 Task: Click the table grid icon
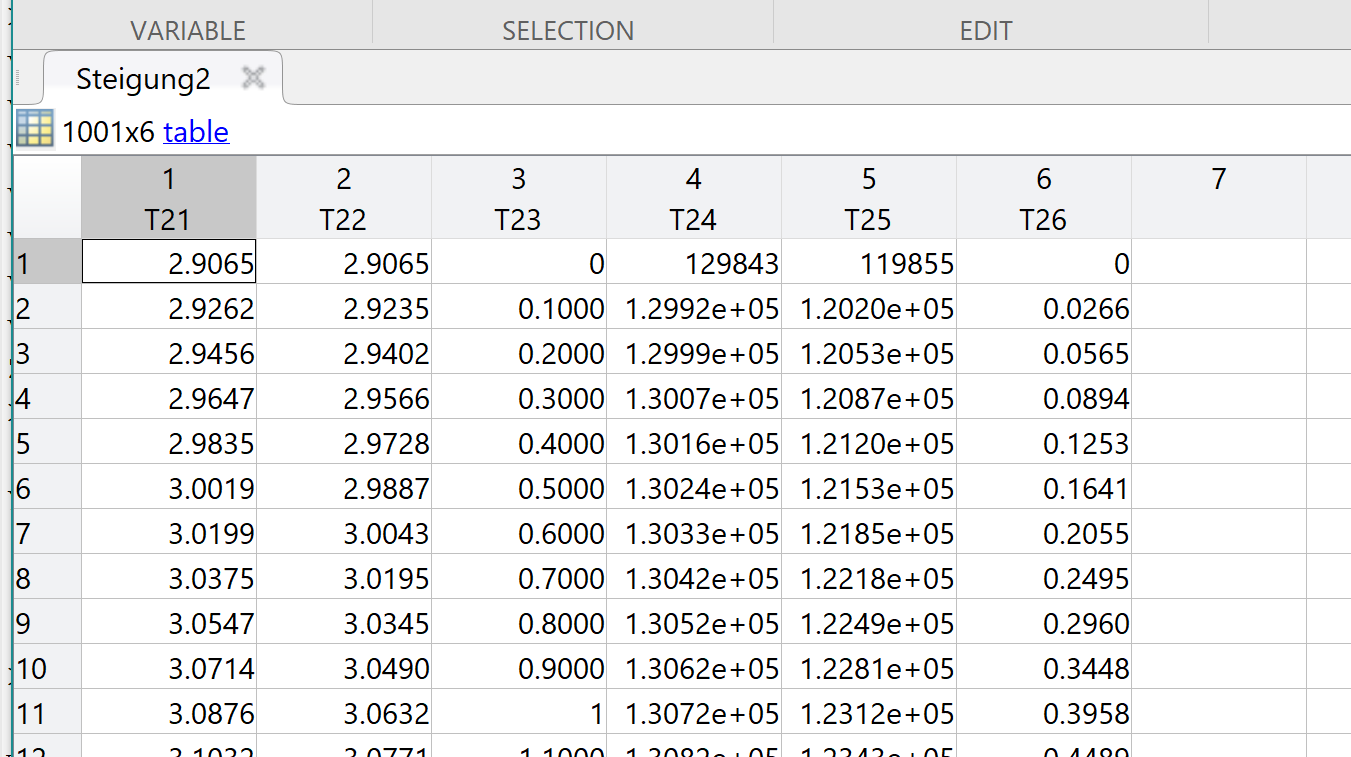tap(34, 130)
